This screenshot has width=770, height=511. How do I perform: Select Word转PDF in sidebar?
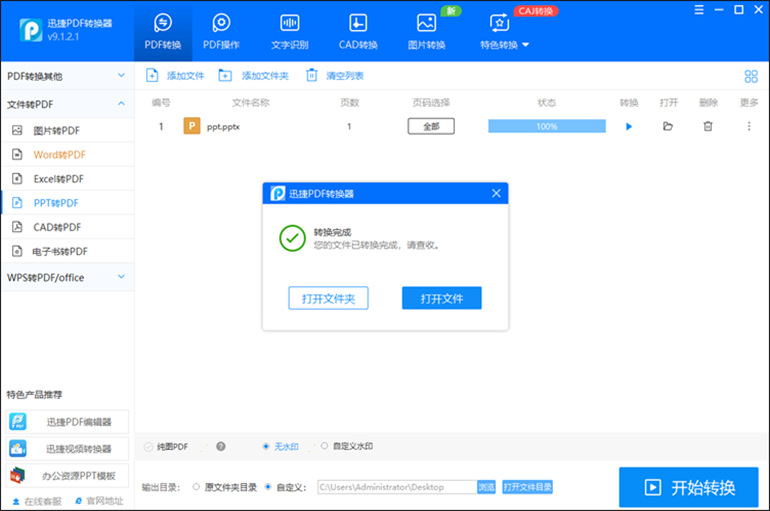click(68, 155)
